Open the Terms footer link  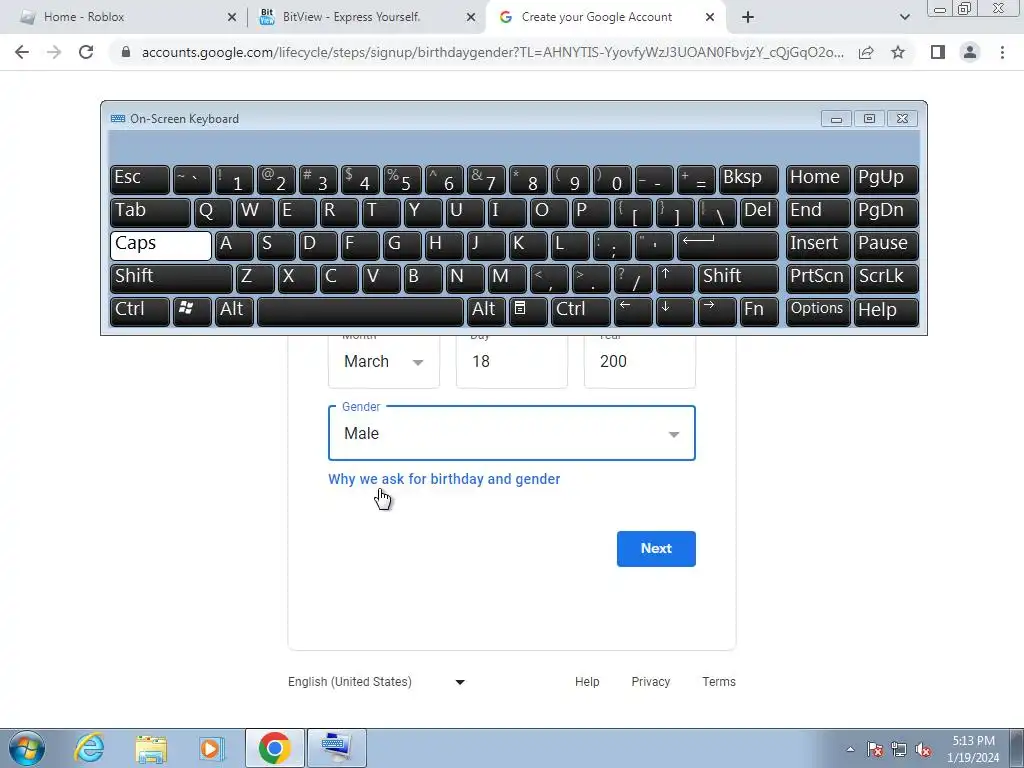(718, 682)
